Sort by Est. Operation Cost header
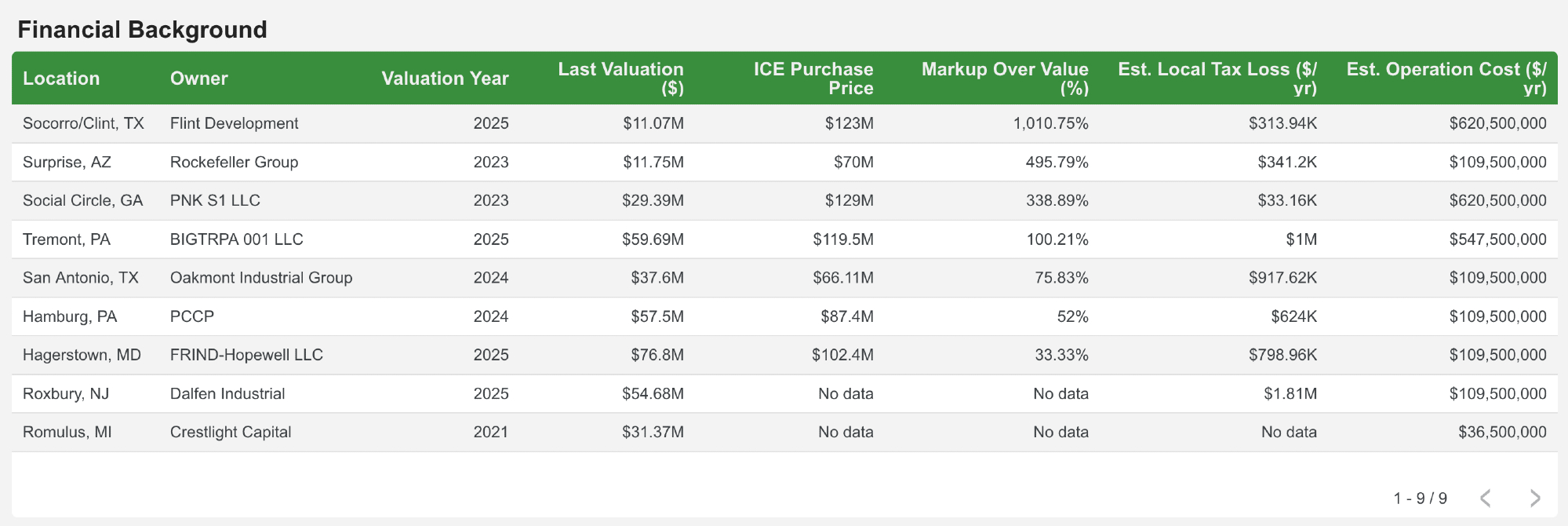This screenshot has height=526, width=1568. (1446, 79)
